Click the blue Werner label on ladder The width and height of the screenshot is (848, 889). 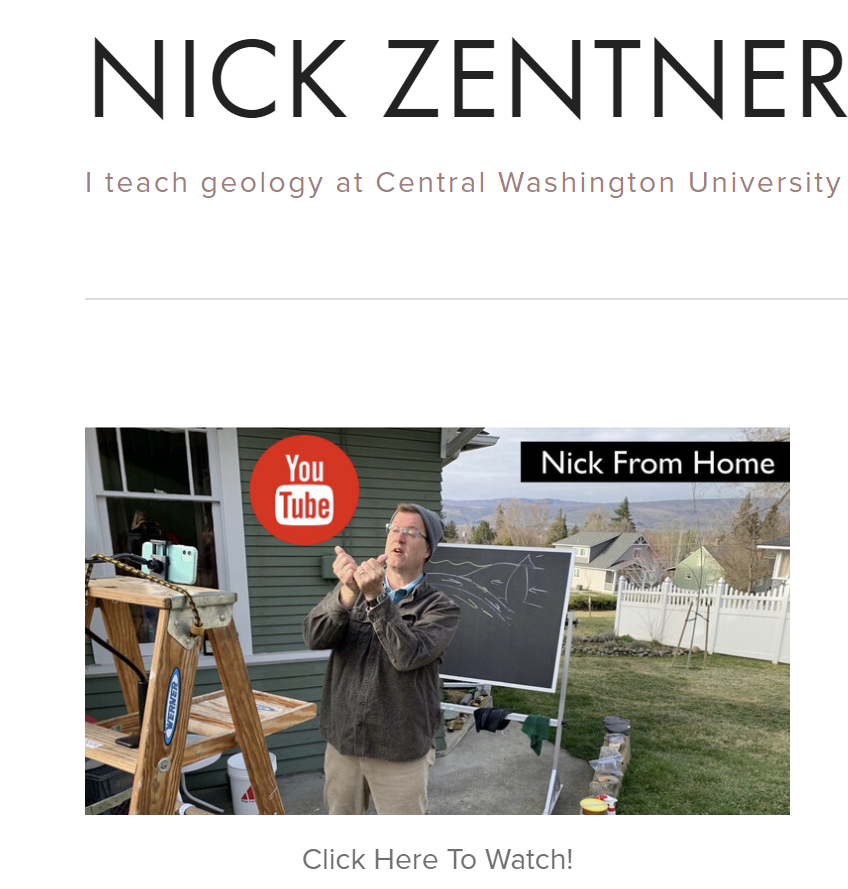pos(172,705)
